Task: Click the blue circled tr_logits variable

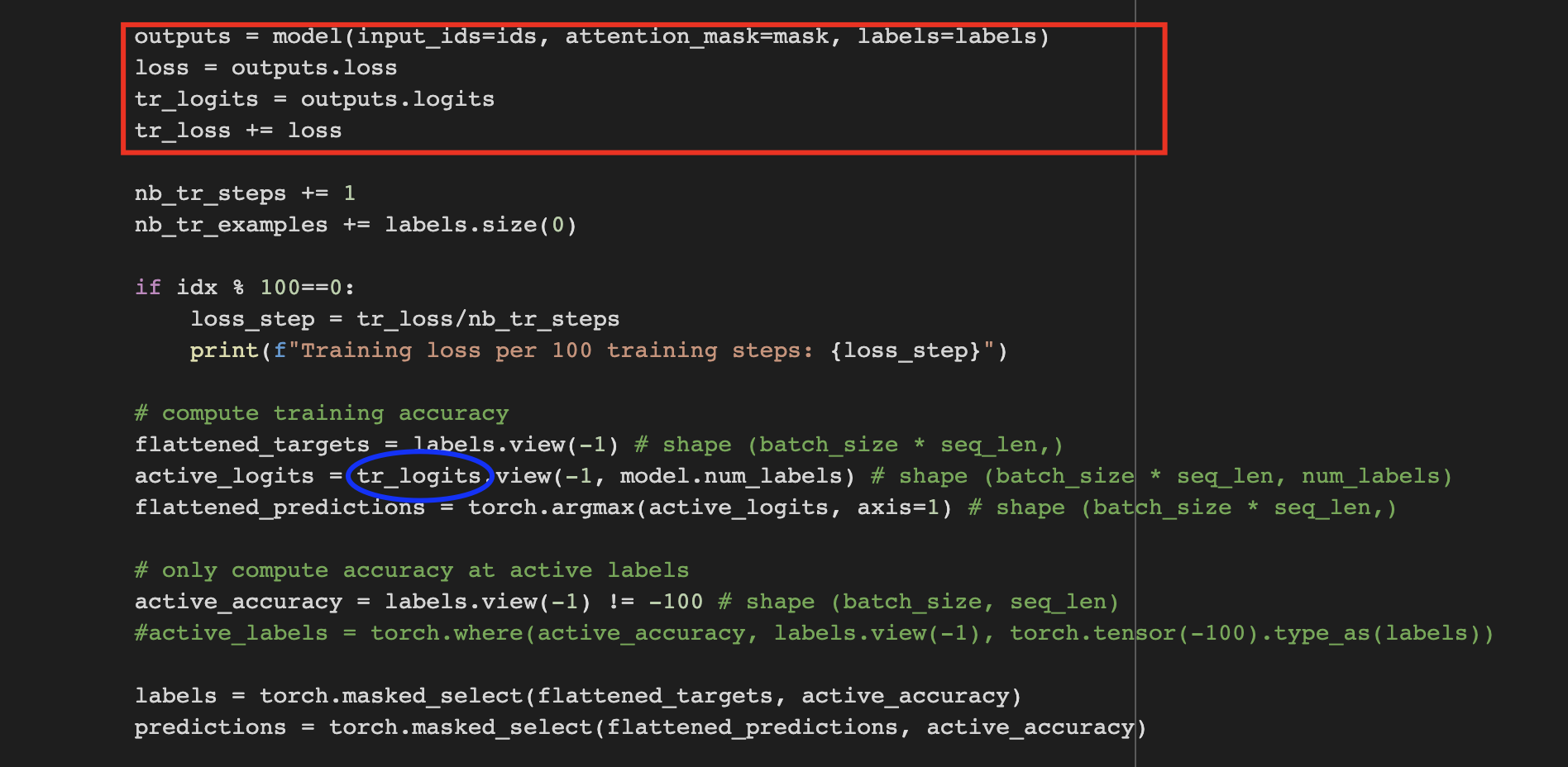Action: point(418,477)
